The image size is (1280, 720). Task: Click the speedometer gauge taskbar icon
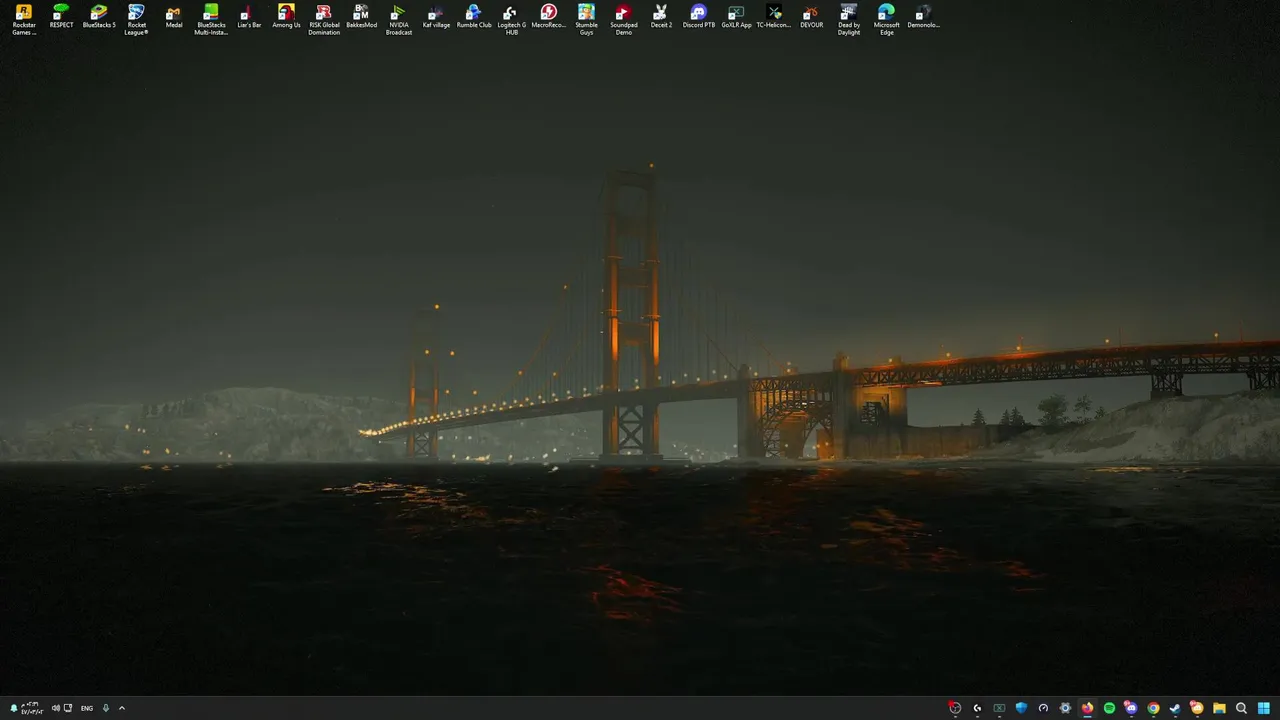(1043, 708)
